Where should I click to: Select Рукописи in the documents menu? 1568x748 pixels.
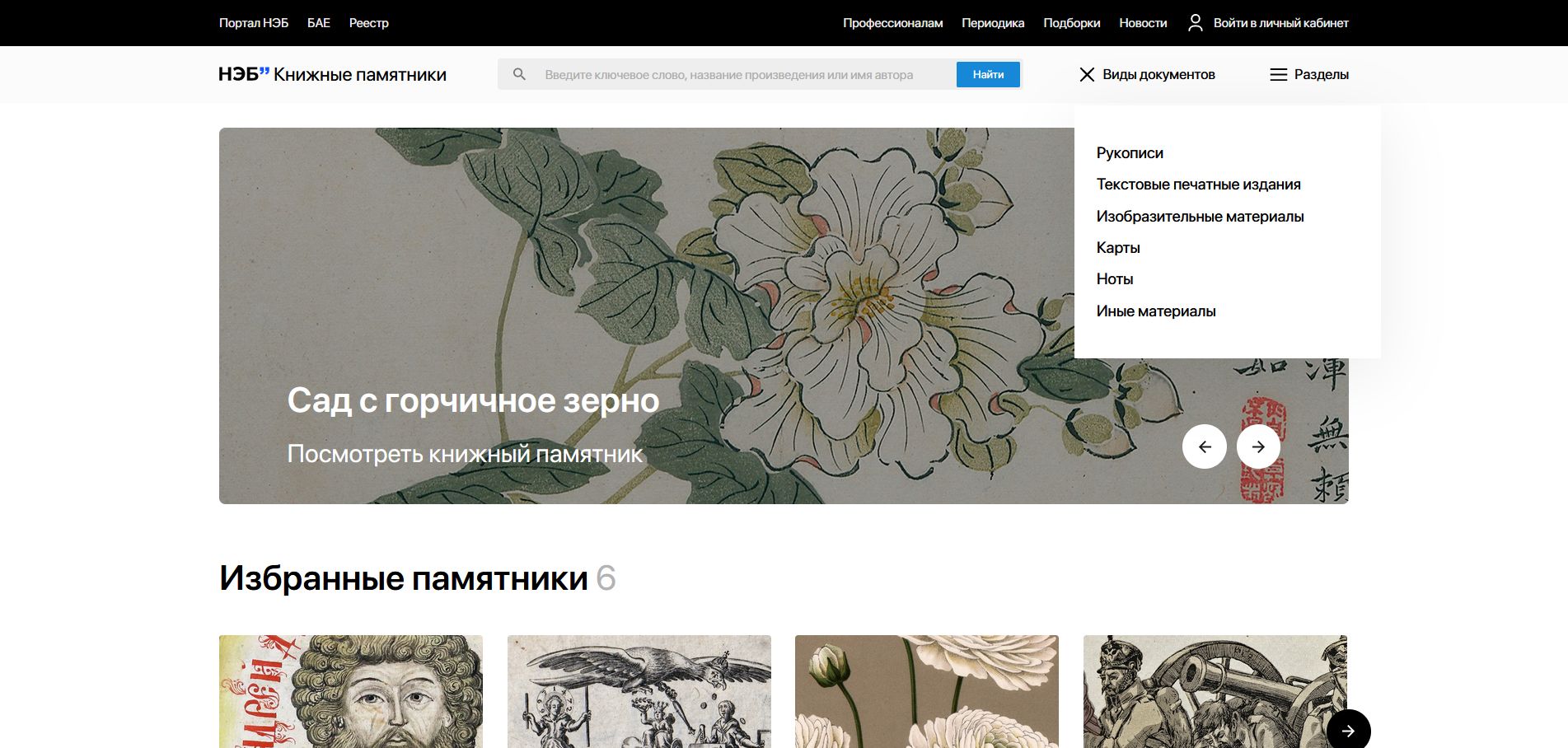click(1129, 152)
